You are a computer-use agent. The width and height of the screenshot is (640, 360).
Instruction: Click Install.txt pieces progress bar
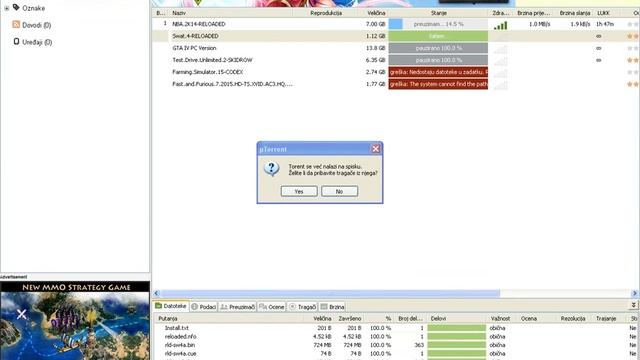(x=456, y=328)
